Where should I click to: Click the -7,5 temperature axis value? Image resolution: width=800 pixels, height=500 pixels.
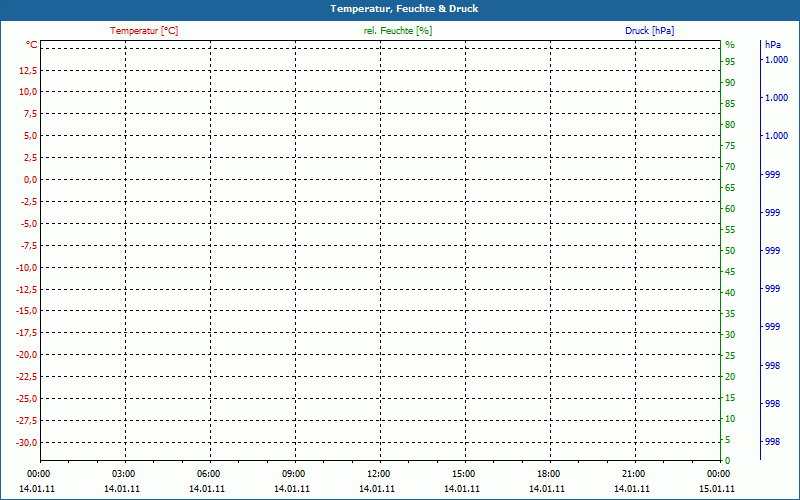coord(29,245)
